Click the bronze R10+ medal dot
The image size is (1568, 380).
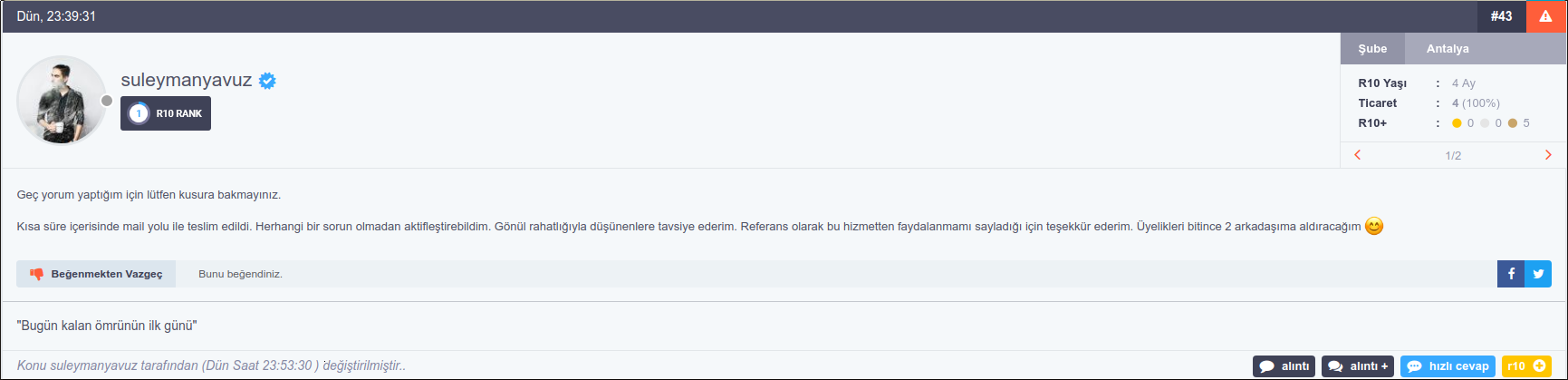pos(1513,123)
